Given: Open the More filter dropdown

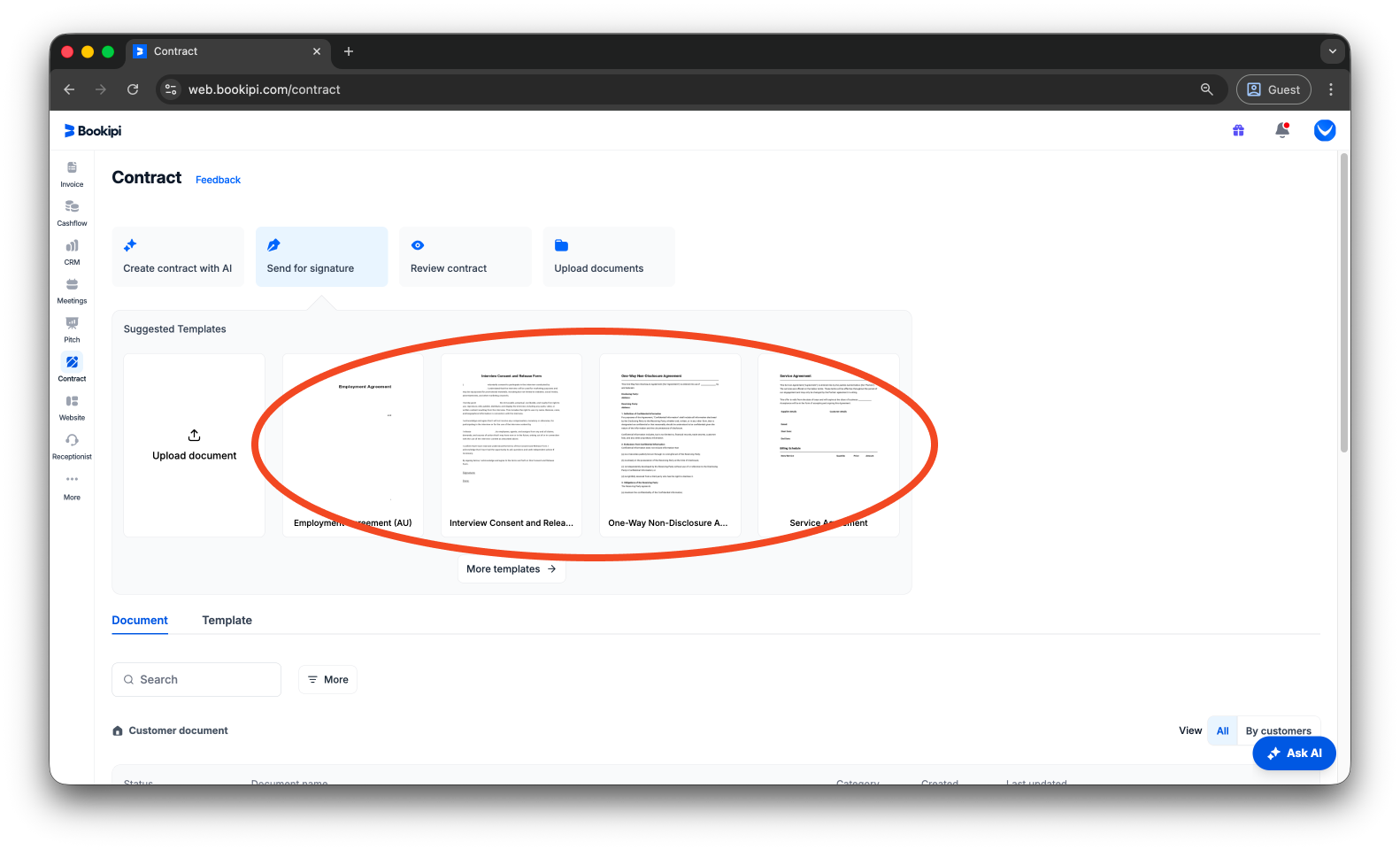Looking at the screenshot, I should coord(327,680).
